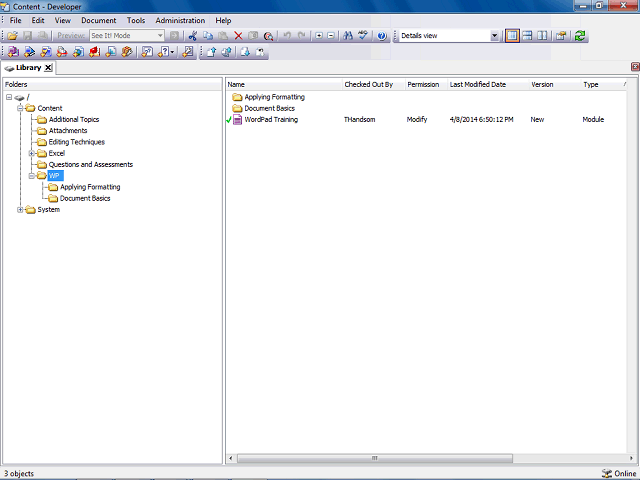The image size is (640, 480).
Task: Select Document Basics in the right list
Action: [269, 108]
